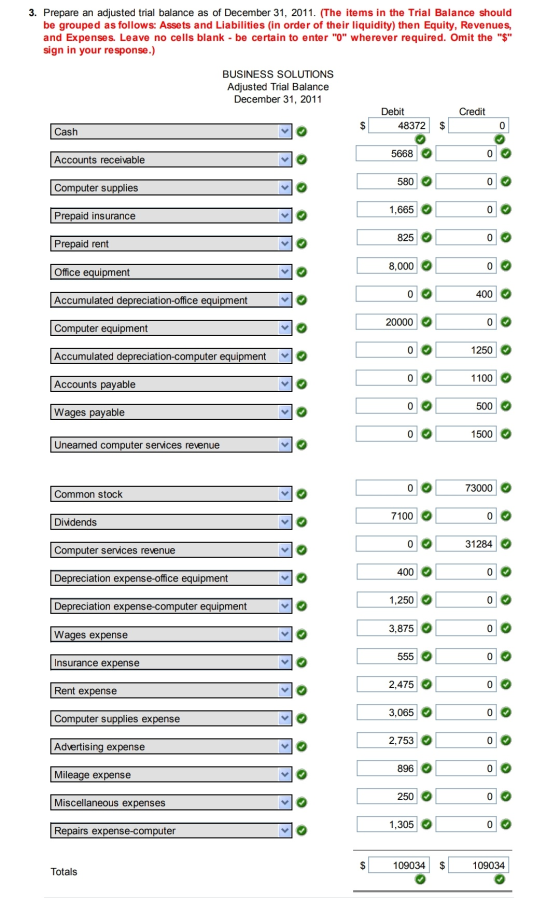Select the Totals debit field
Screen dimensions: 560x898
399,865
